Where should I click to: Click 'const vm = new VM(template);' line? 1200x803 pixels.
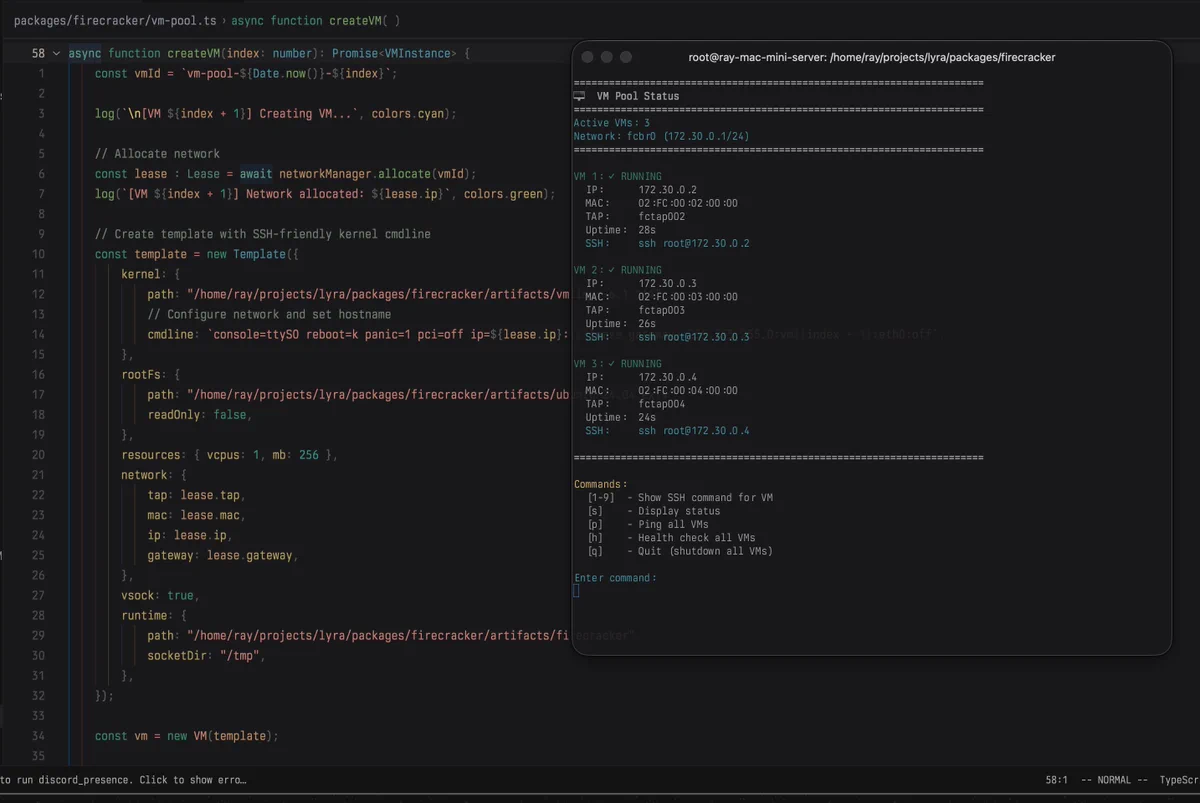click(186, 736)
